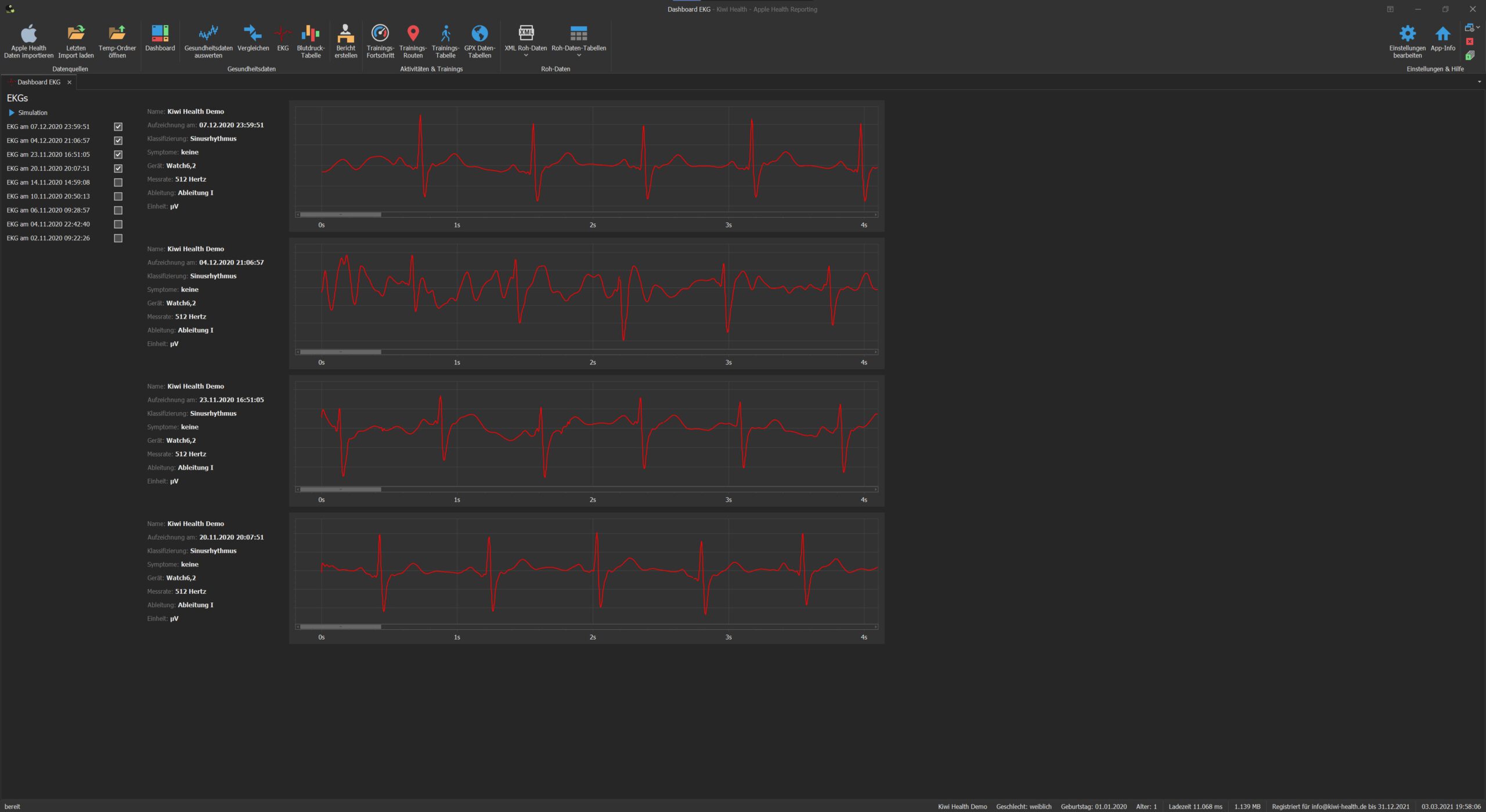Screen dimensions: 1486x812
Task: Check EKG am 02.11.2020 09:22:26
Action: 118,238
